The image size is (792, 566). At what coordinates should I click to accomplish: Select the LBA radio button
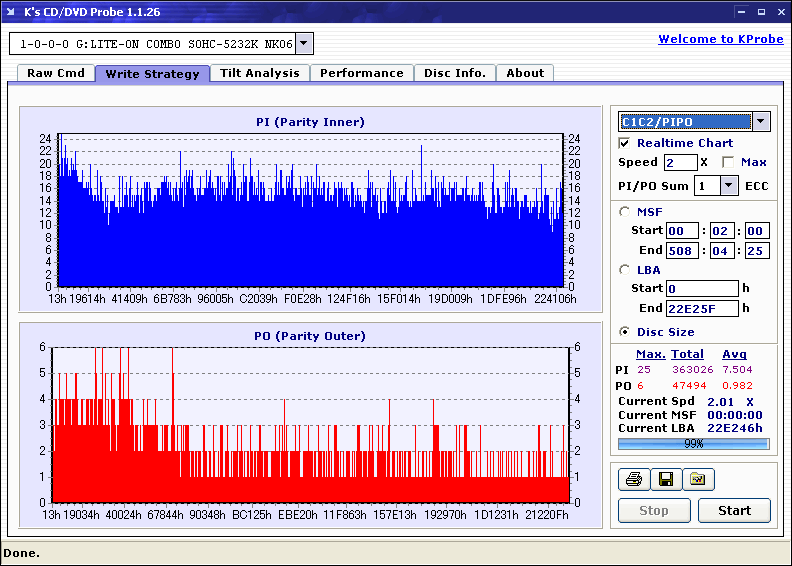625,269
